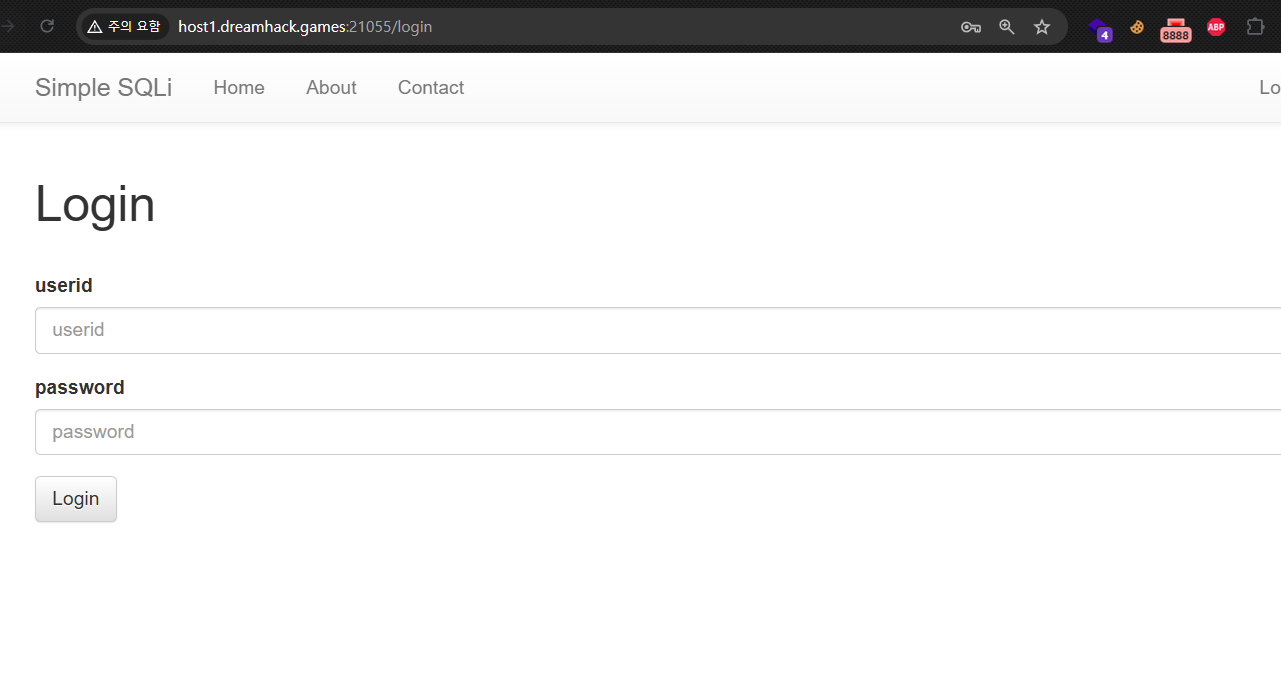Screen dimensions: 1281x698
Task: Click the '주의 요함' security warning chip
Action: (124, 26)
